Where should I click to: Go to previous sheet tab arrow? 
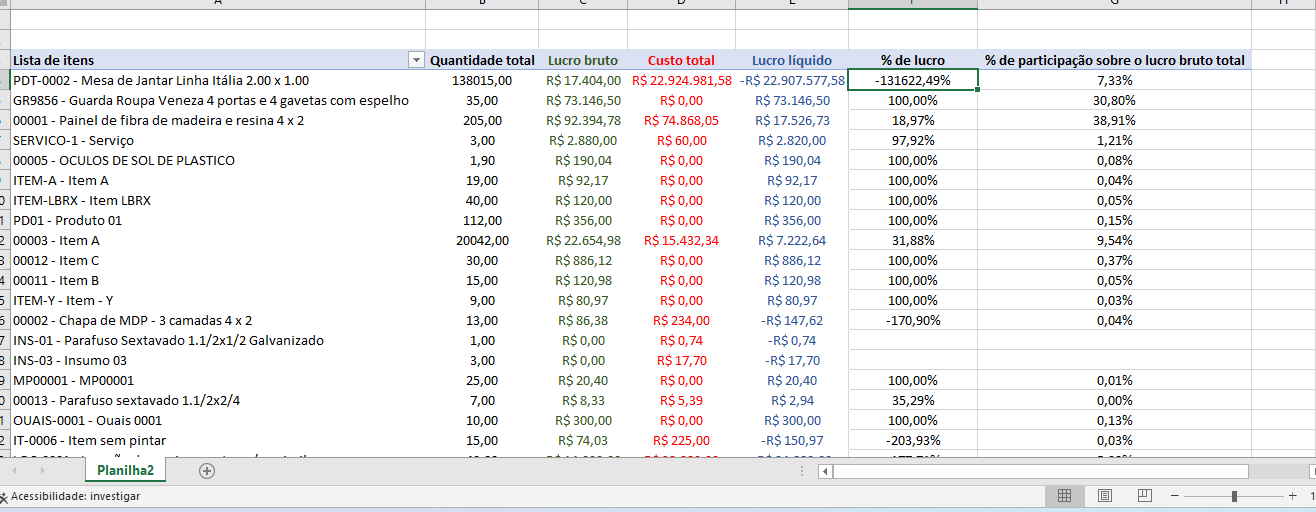15,471
